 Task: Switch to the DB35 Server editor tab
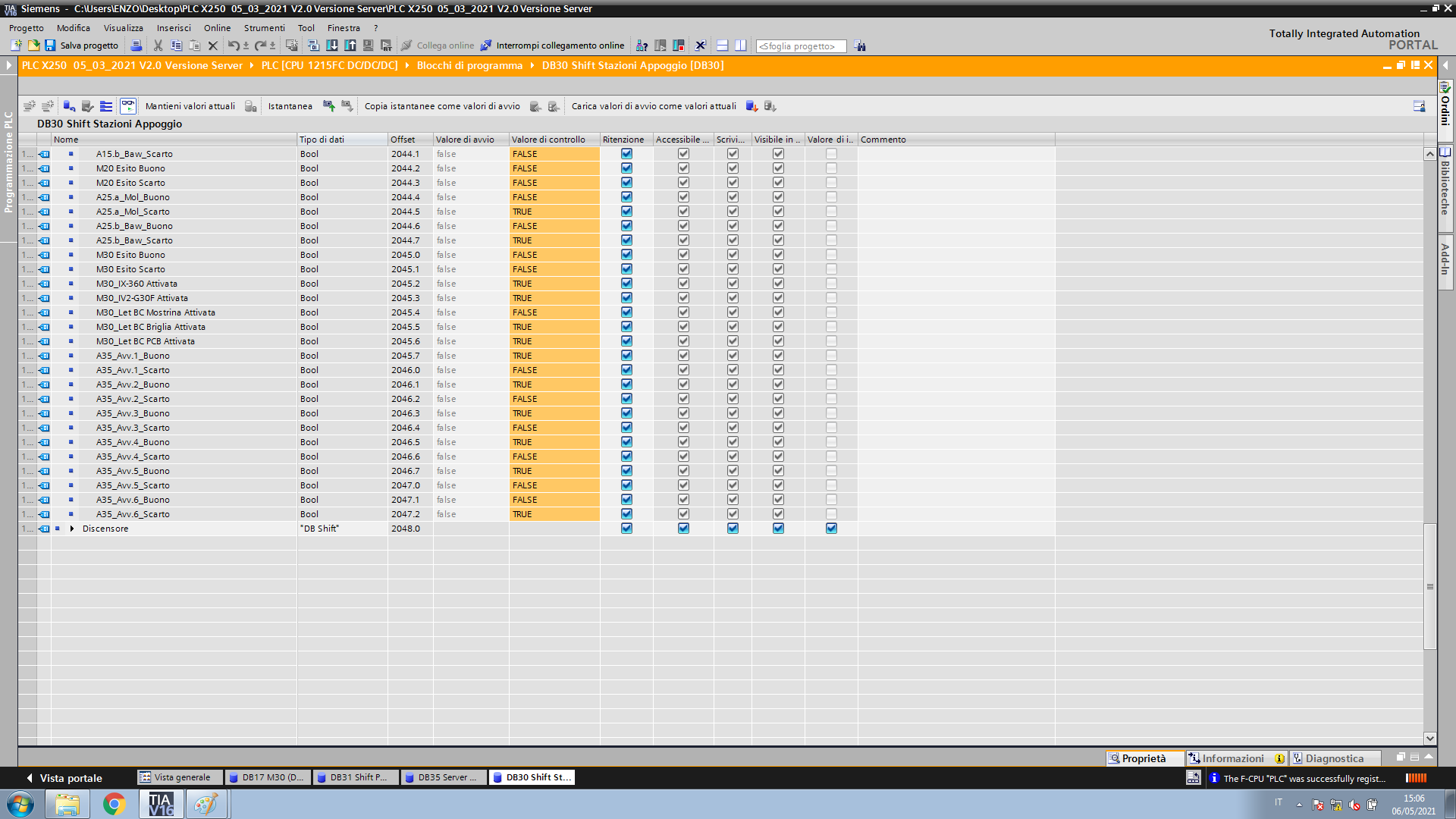[x=443, y=777]
